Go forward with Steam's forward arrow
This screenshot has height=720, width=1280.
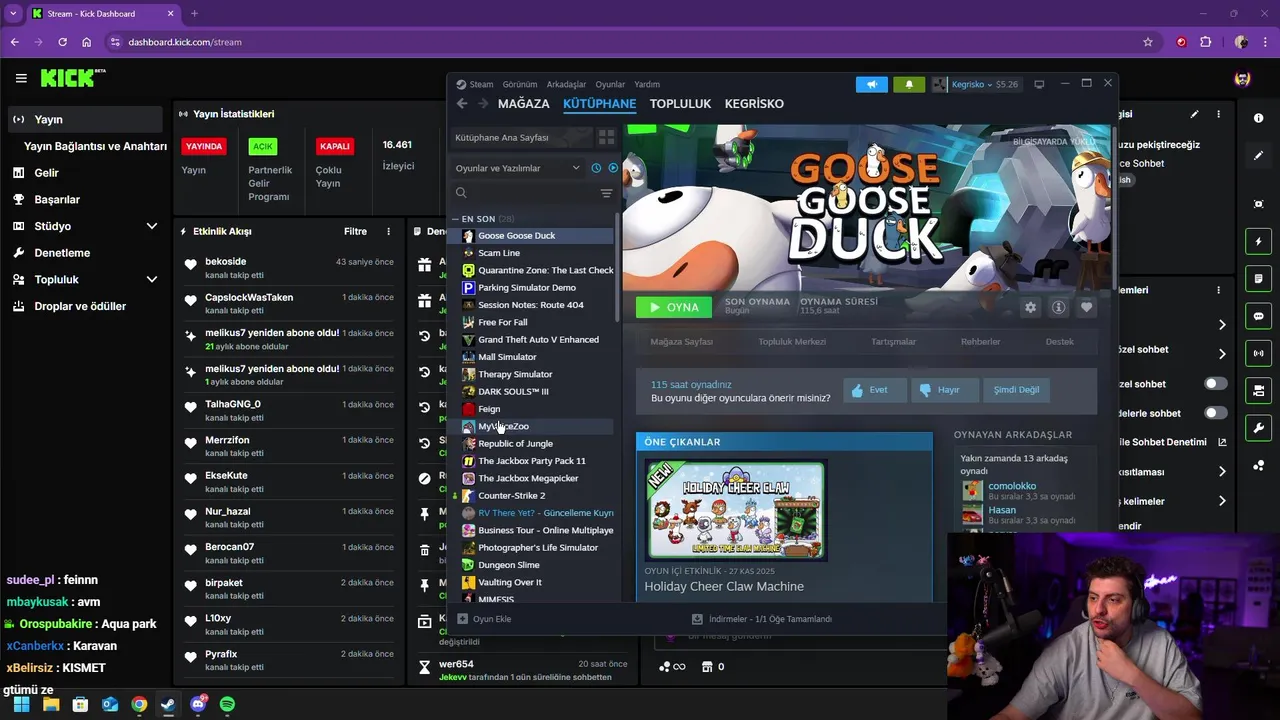tap(483, 104)
